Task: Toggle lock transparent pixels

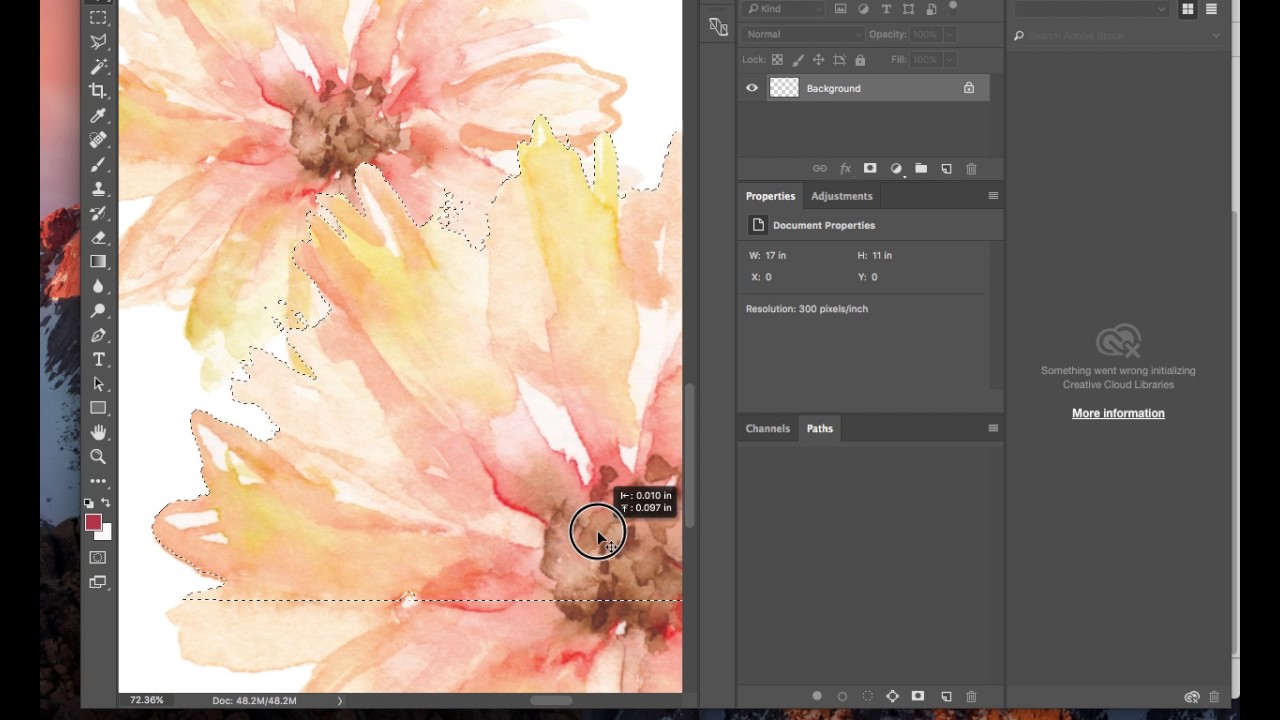Action: pos(777,60)
